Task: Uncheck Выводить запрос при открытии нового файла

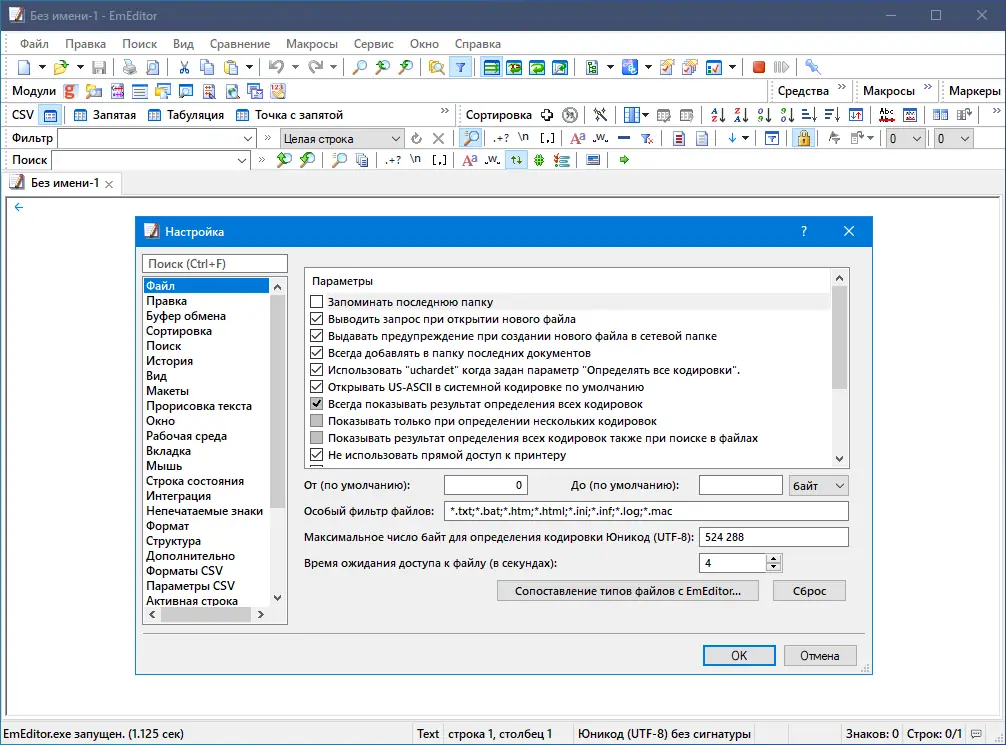Action: pos(316,319)
